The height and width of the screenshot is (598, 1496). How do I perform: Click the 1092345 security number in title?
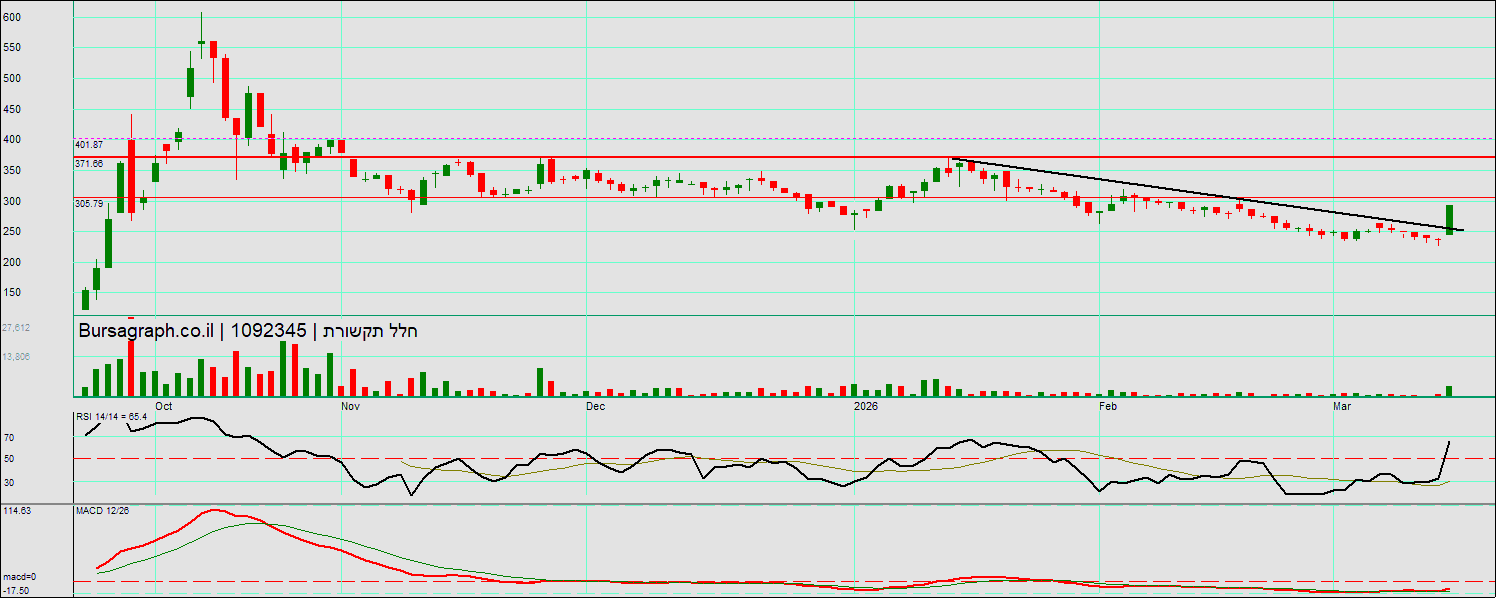268,331
